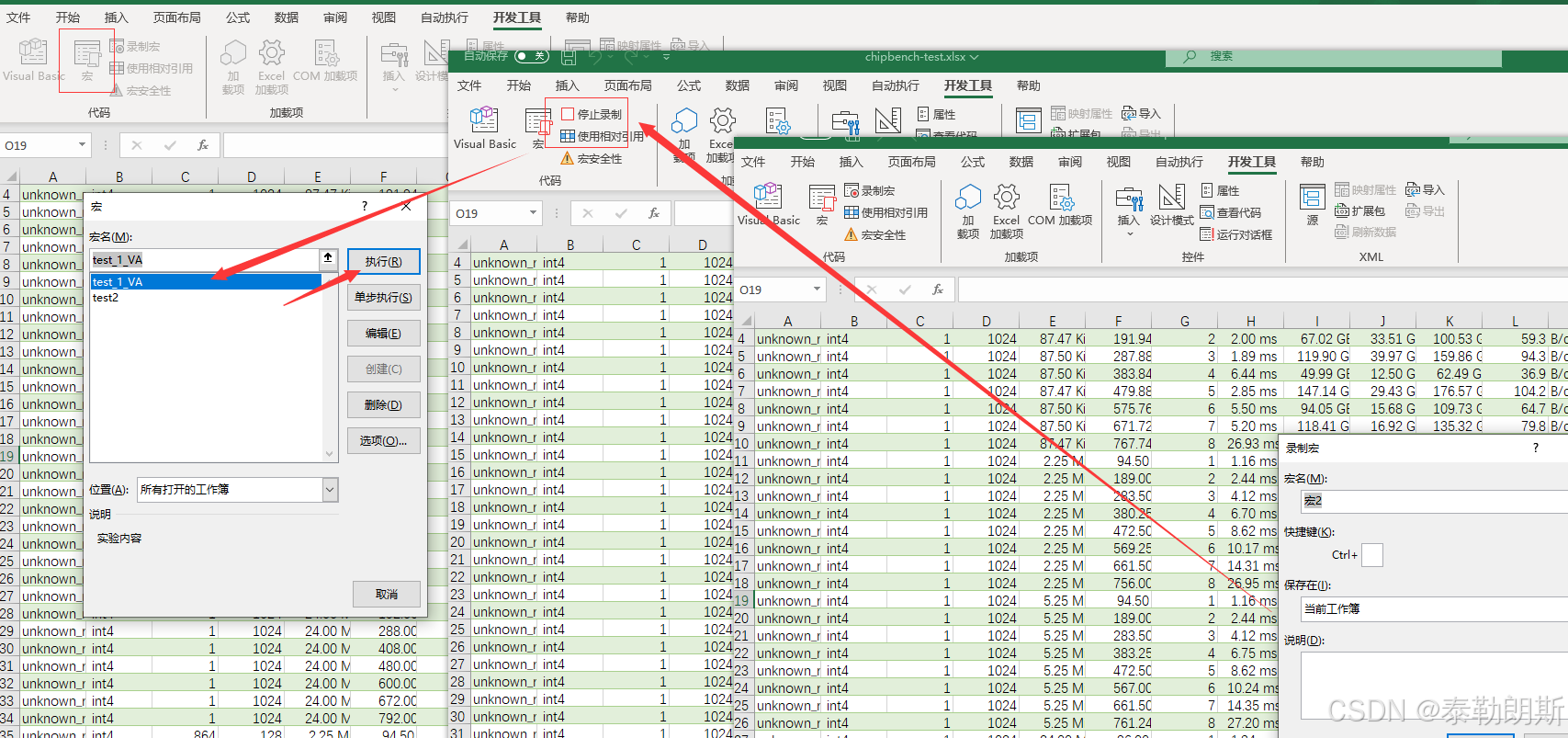The image size is (1568, 738).
Task: Switch to 自动执行 tab in Record Macro window
Action: (x=1179, y=162)
